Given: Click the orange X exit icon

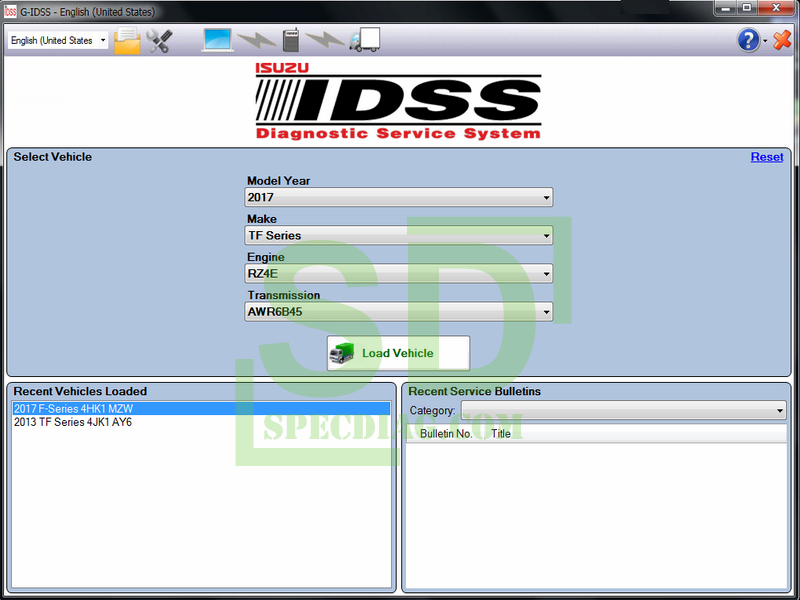Looking at the screenshot, I should coord(781,40).
